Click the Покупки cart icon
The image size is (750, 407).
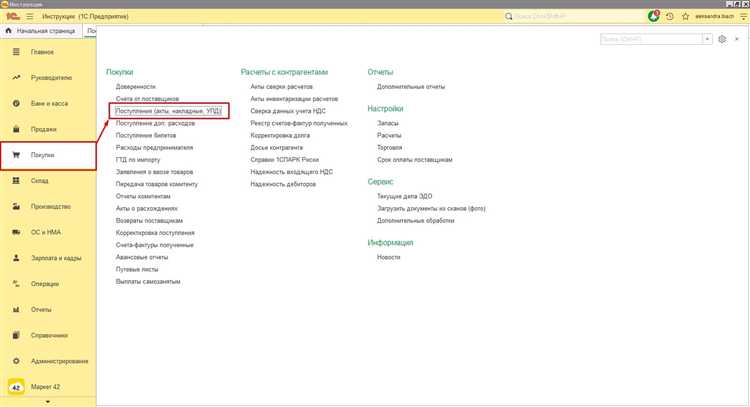[x=16, y=155]
